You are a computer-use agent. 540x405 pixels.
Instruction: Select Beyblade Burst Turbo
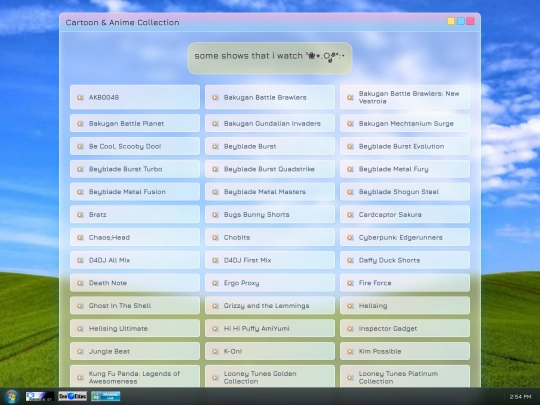click(135, 169)
